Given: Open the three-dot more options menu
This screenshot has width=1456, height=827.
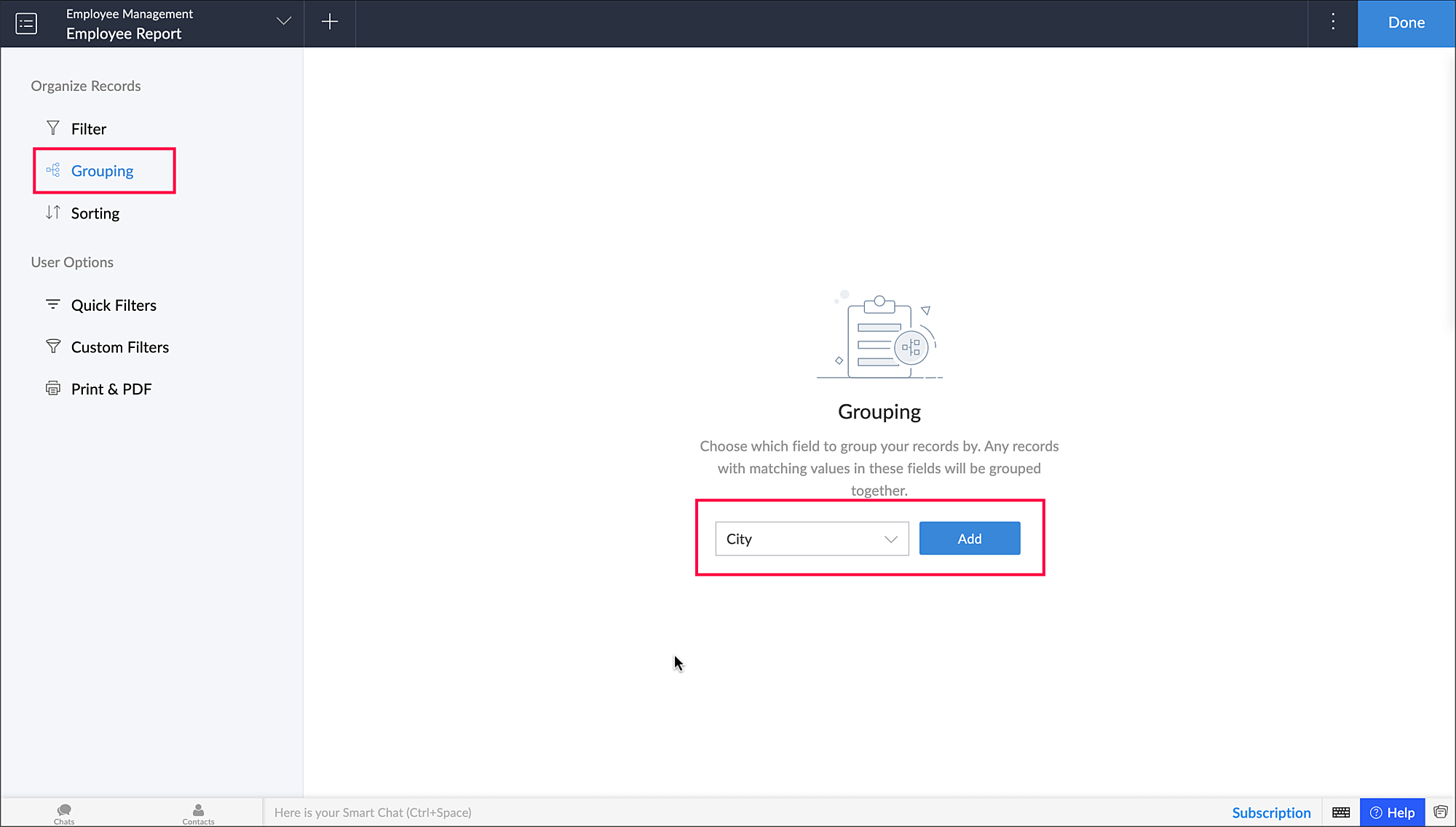Looking at the screenshot, I should click(x=1333, y=23).
